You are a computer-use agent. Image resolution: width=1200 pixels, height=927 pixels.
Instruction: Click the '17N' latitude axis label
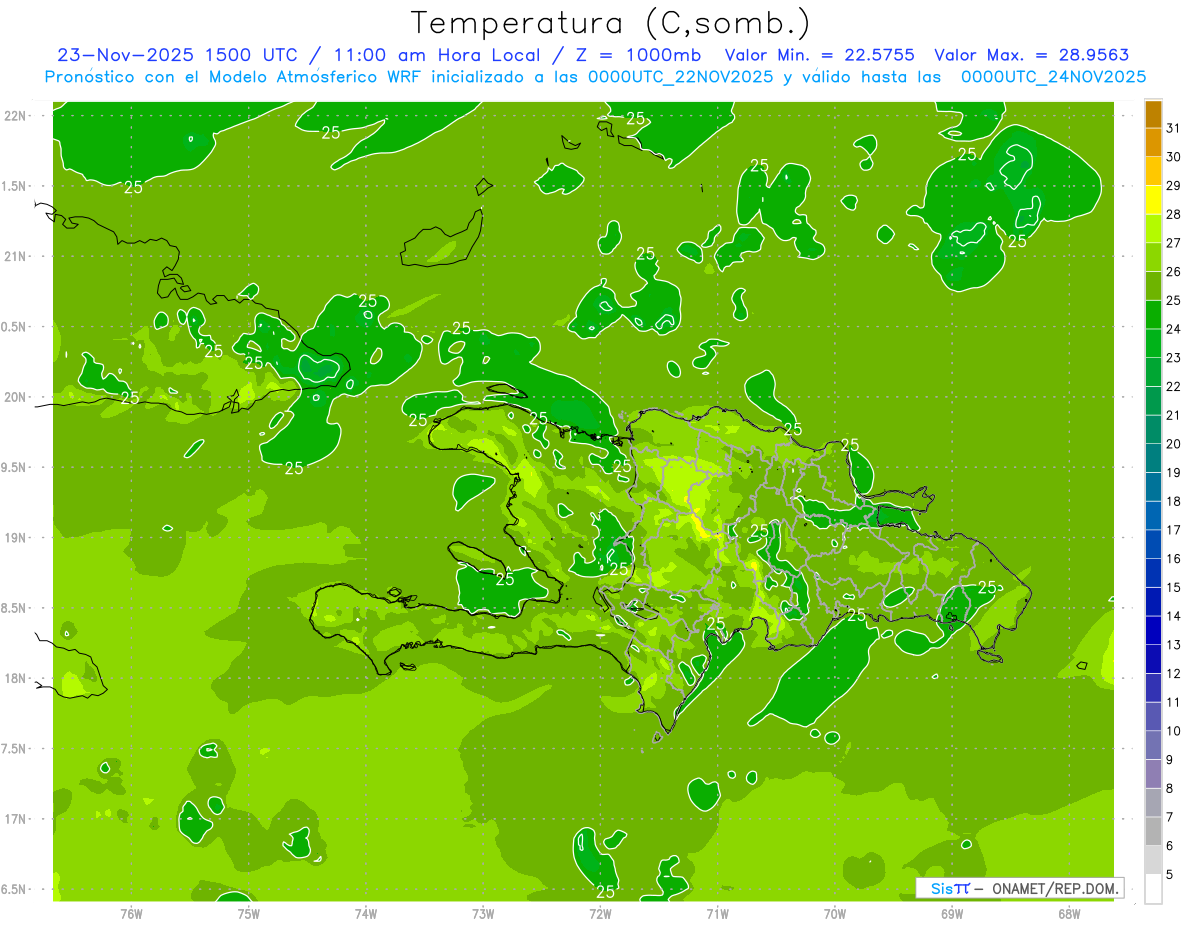pos(15,819)
